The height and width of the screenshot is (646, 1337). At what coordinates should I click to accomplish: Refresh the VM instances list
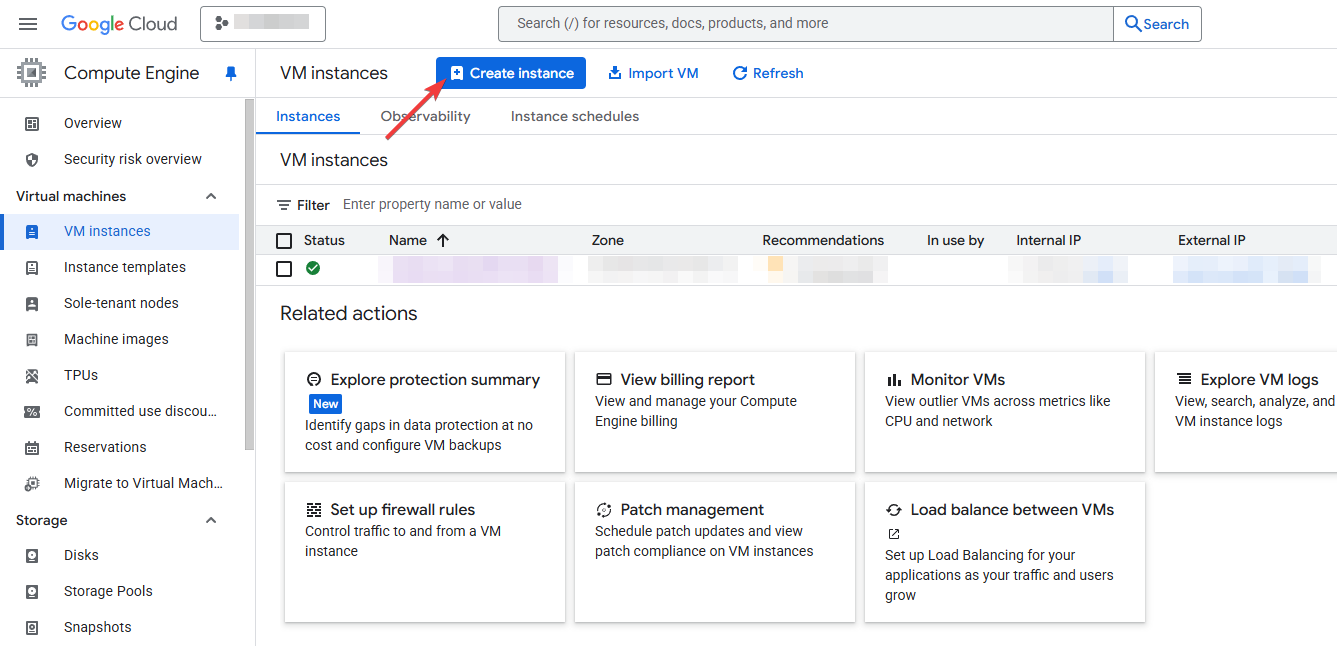tap(768, 73)
